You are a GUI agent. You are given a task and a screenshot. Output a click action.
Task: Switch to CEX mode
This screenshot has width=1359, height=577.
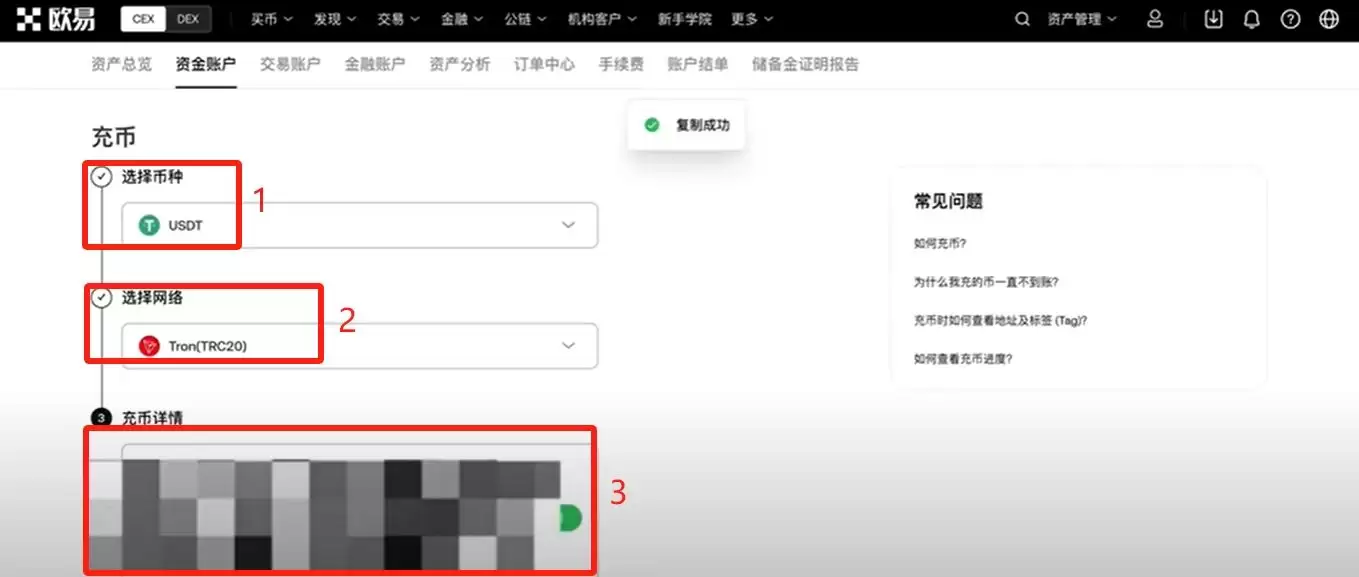[141, 17]
